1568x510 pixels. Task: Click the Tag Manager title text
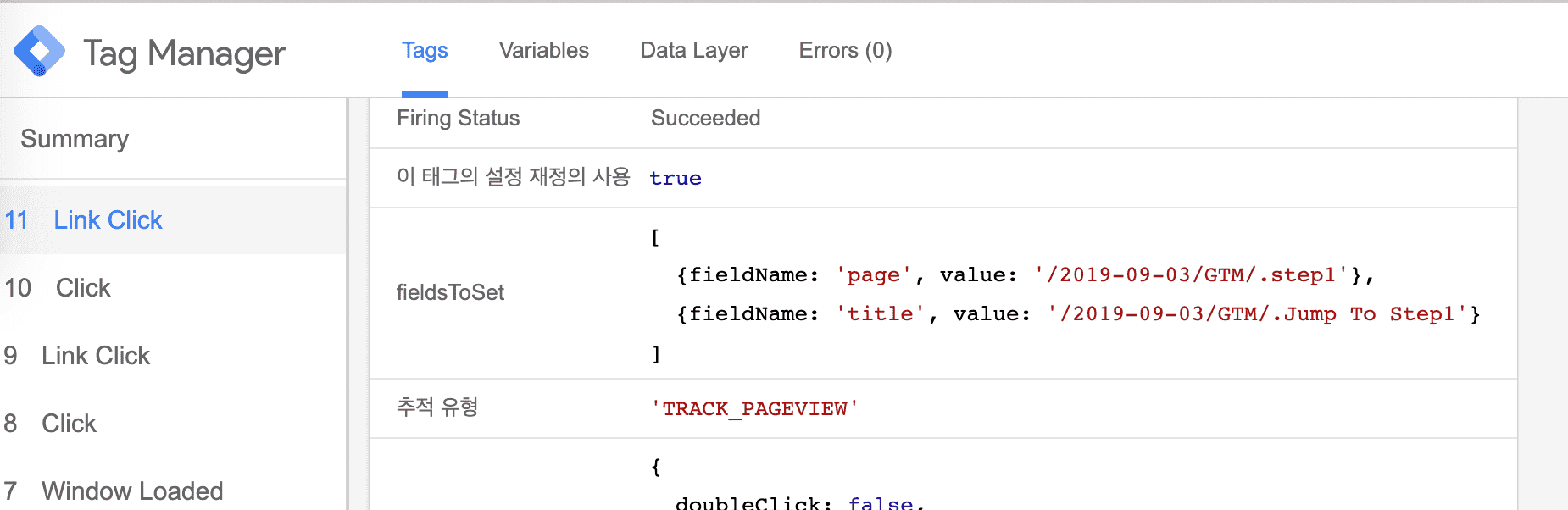click(184, 53)
